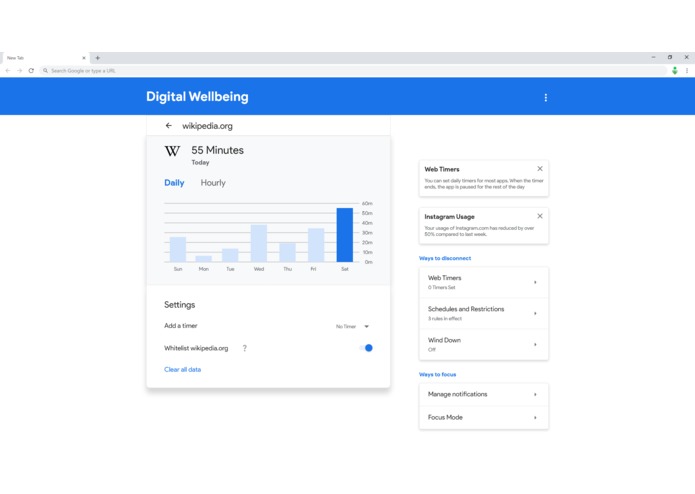Open Web Timers under Ways to disconnect
Screen dimensions: 695x494
pyautogui.click(x=484, y=282)
